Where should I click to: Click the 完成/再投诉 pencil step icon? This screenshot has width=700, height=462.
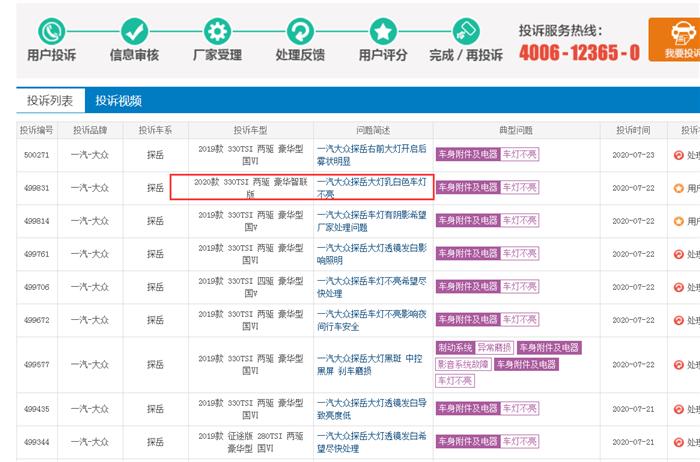[466, 32]
